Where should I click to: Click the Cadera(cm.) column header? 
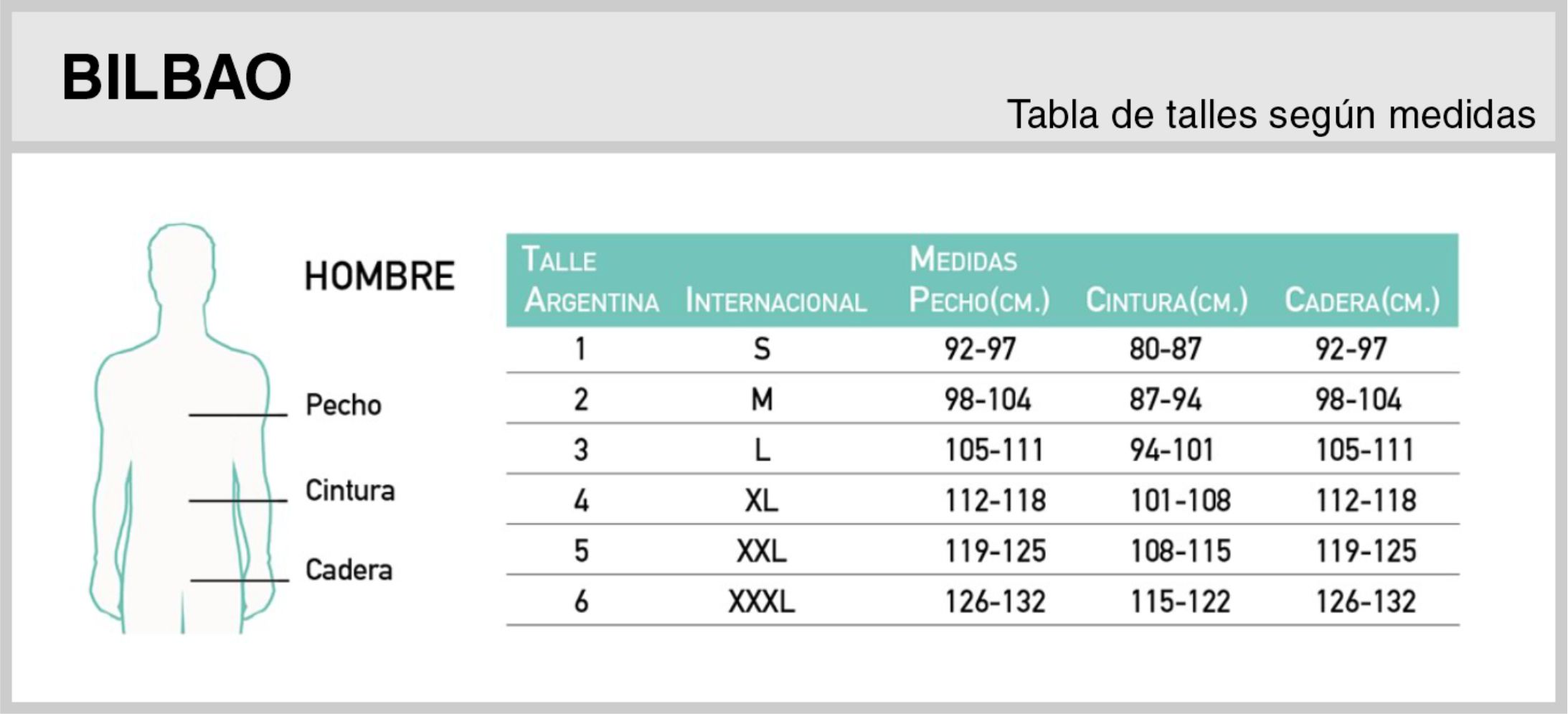pos(1361,301)
